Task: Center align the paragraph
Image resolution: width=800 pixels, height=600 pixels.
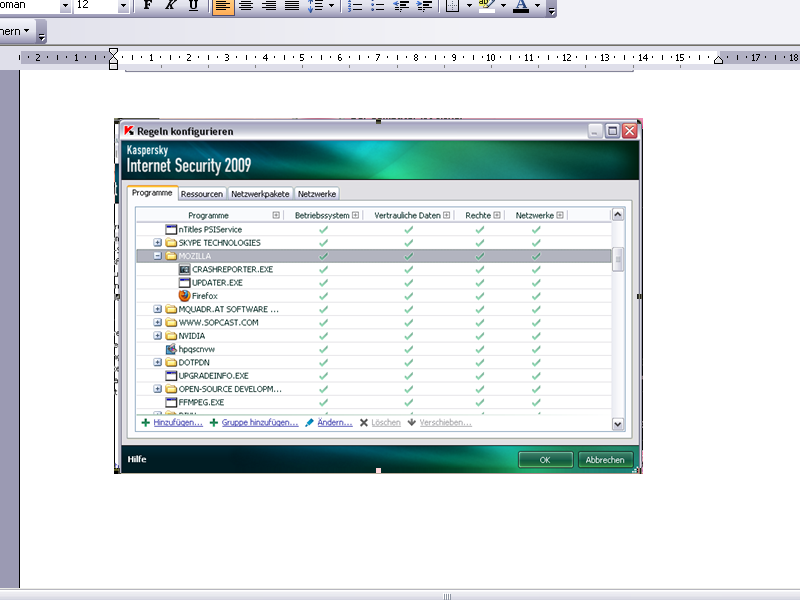Action: [246, 6]
